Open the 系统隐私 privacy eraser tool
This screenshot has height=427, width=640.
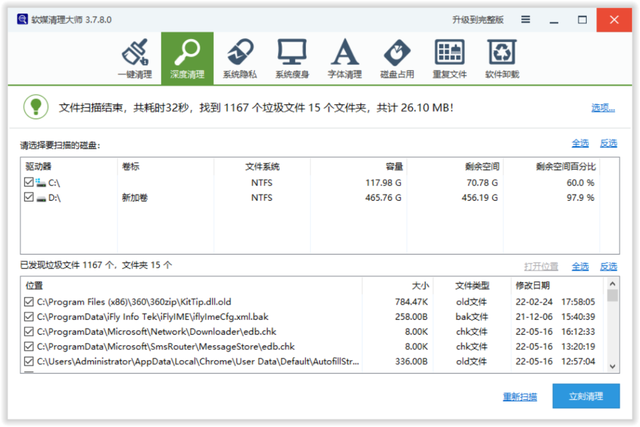pyautogui.click(x=240, y=58)
